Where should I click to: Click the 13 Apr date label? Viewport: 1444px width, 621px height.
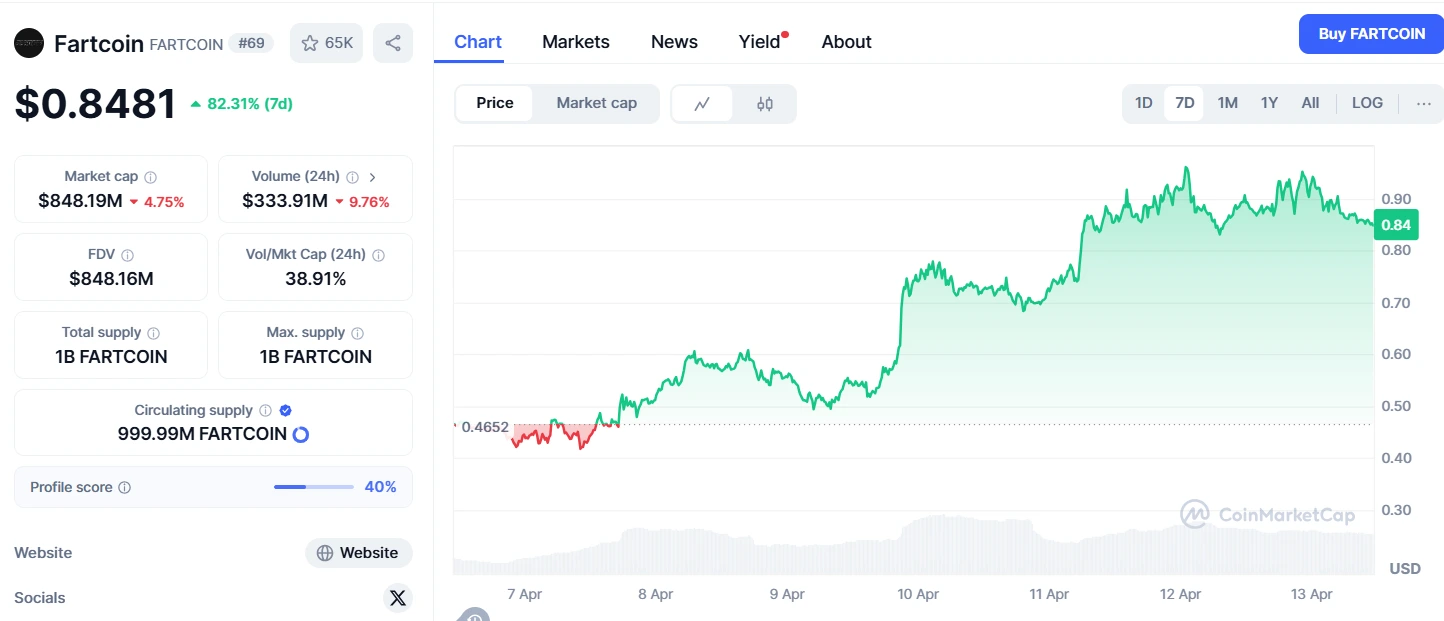1312,594
